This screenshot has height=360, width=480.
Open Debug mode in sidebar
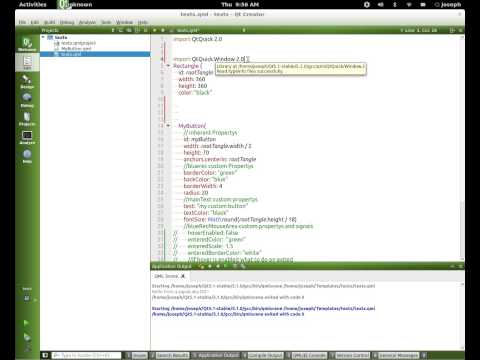(x=27, y=100)
